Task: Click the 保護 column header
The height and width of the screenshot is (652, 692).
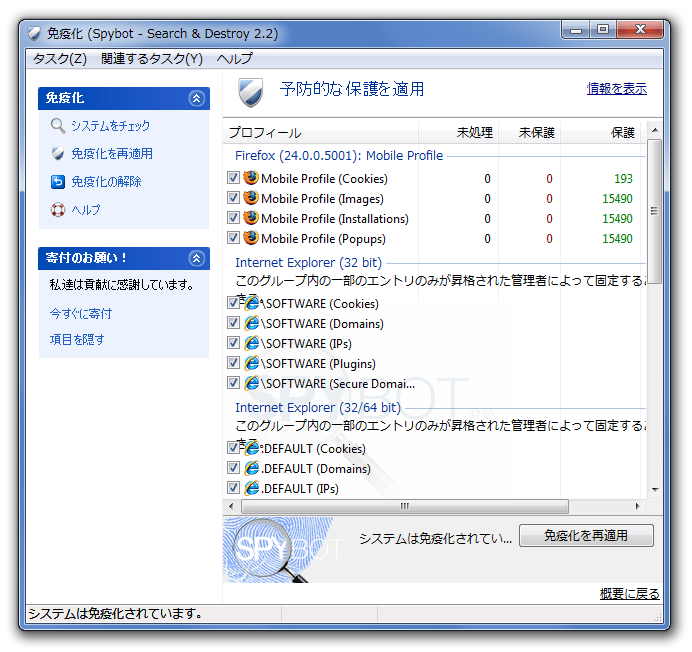Action: [x=603, y=132]
